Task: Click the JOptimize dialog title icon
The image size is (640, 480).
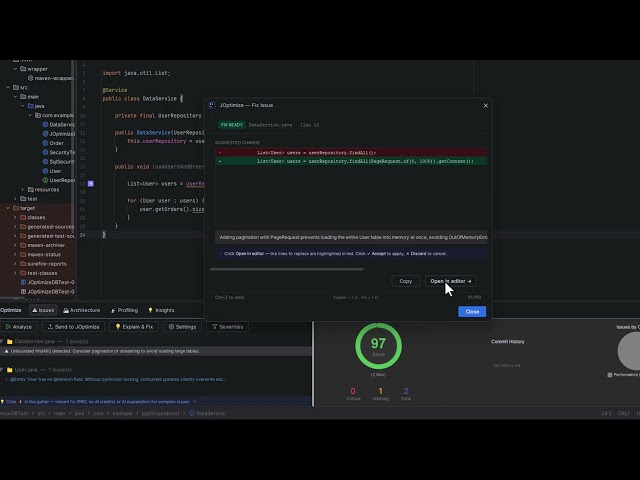Action: (x=212, y=105)
